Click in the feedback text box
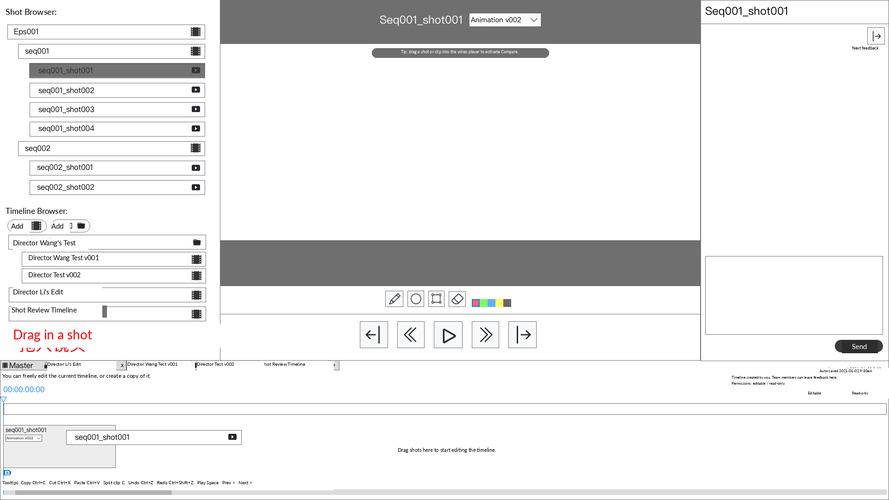The width and height of the screenshot is (889, 500). 794,295
